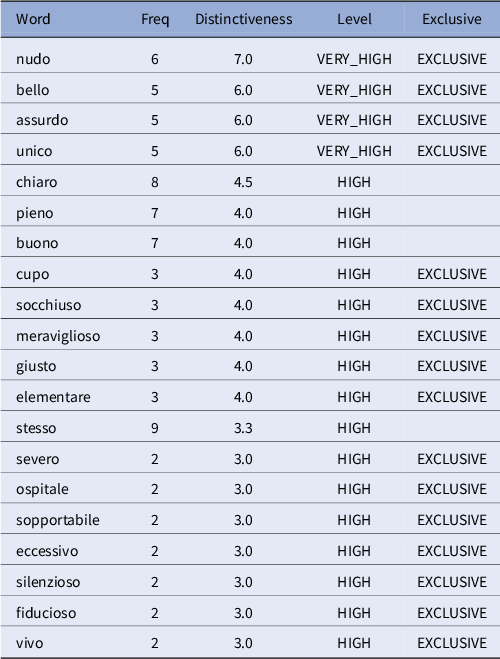Click VERY_HIGH level in the unico row

[x=354, y=151]
